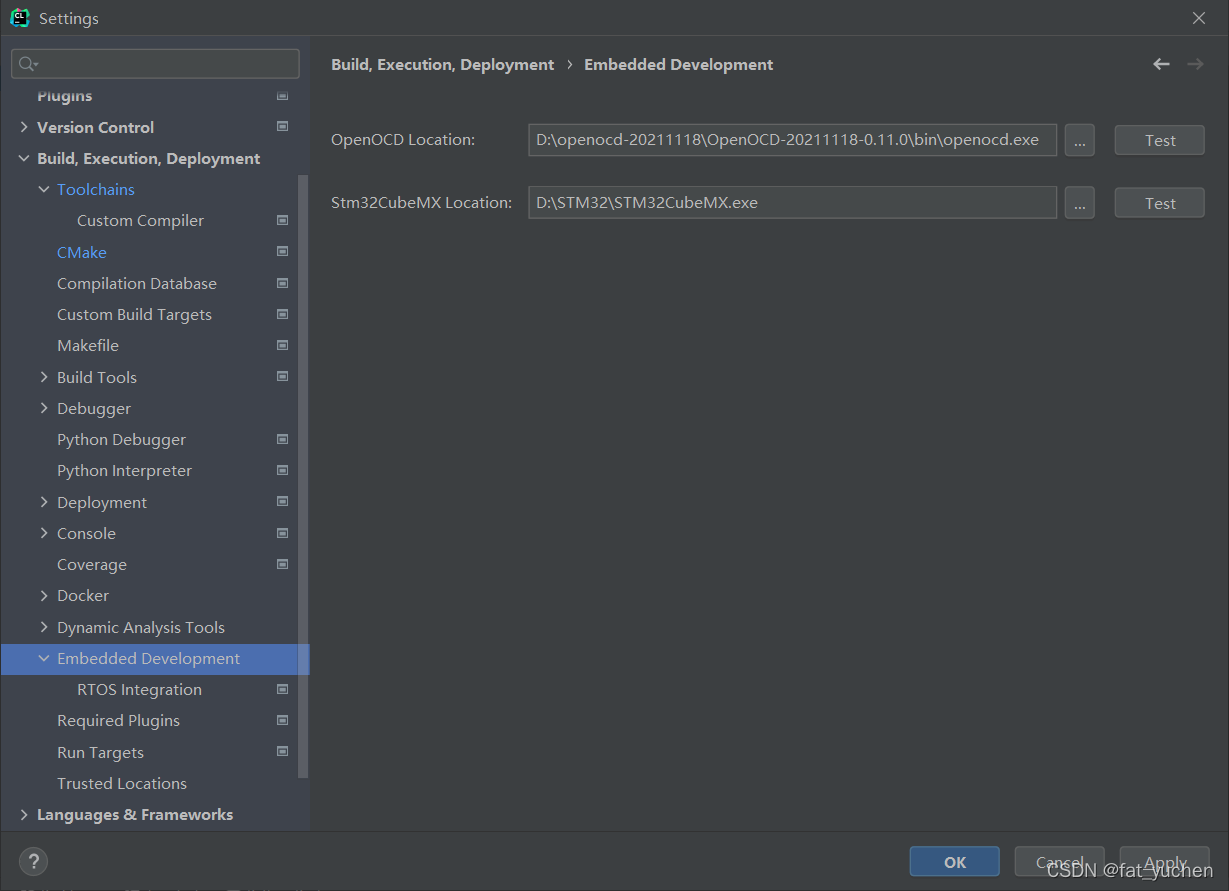The image size is (1229, 891).
Task: Collapse the Toolchains node
Action: 44,189
